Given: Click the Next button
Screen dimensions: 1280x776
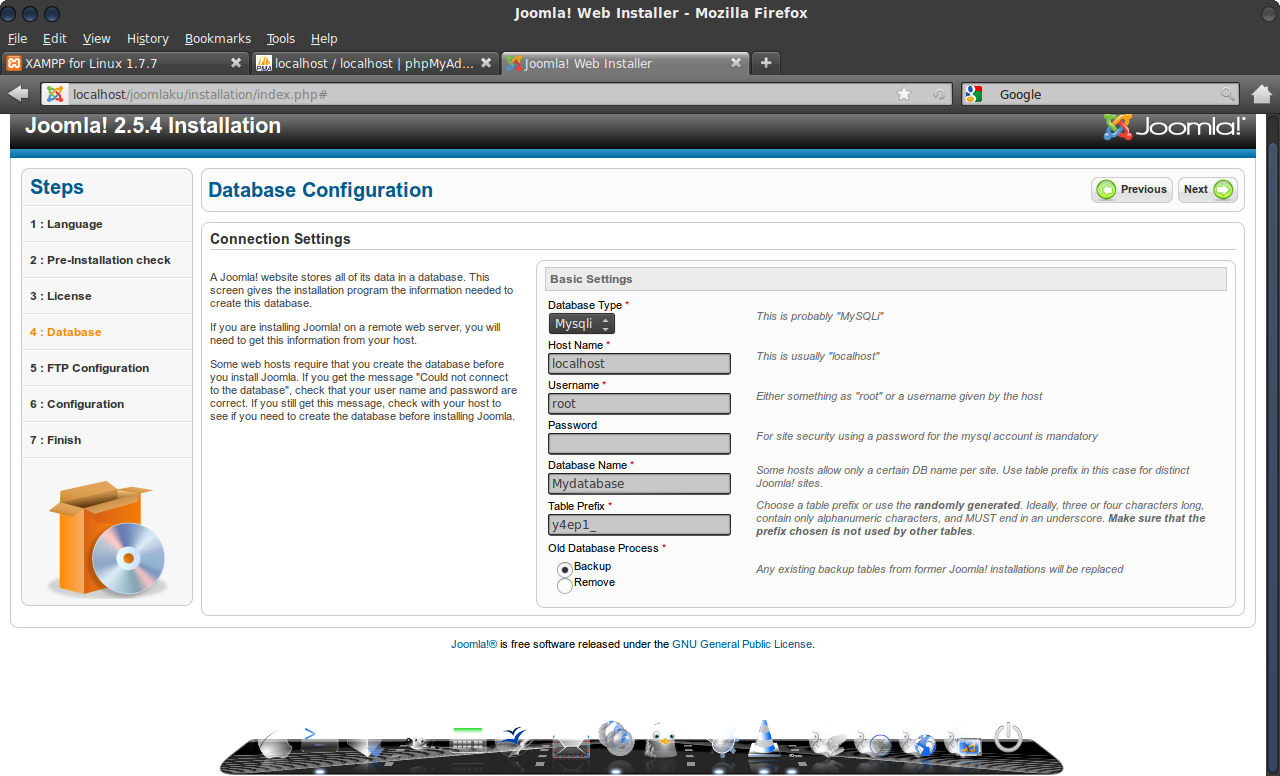Looking at the screenshot, I should 1208,190.
